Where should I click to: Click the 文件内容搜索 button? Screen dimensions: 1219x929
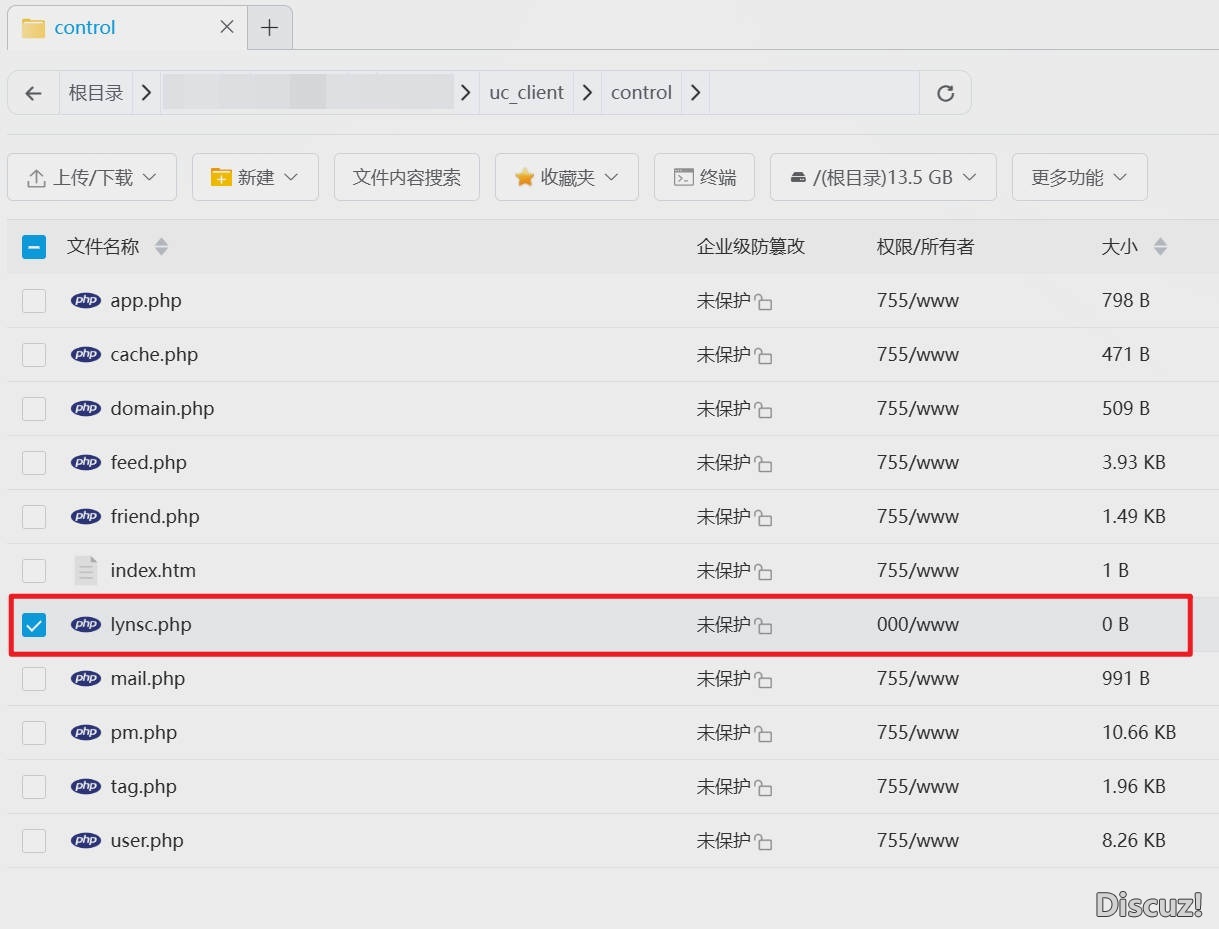(406, 176)
